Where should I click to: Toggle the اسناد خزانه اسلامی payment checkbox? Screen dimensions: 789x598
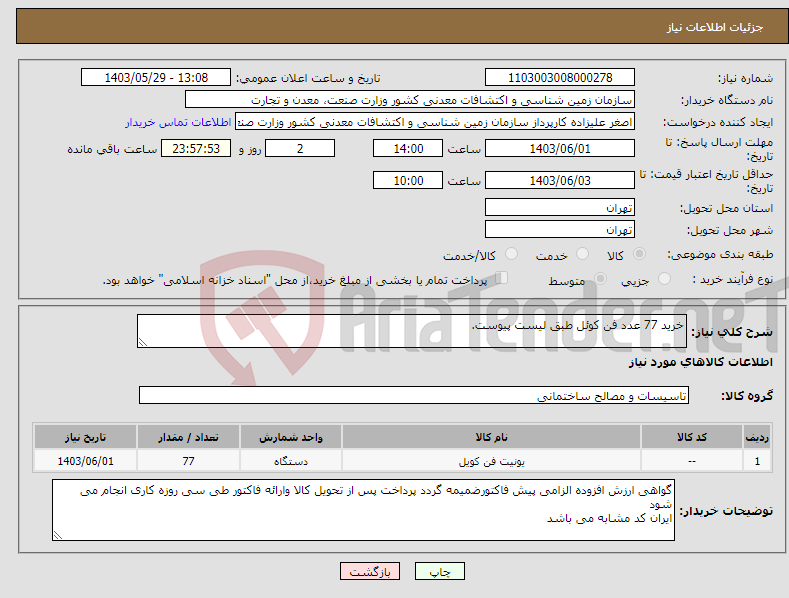[x=501, y=278]
